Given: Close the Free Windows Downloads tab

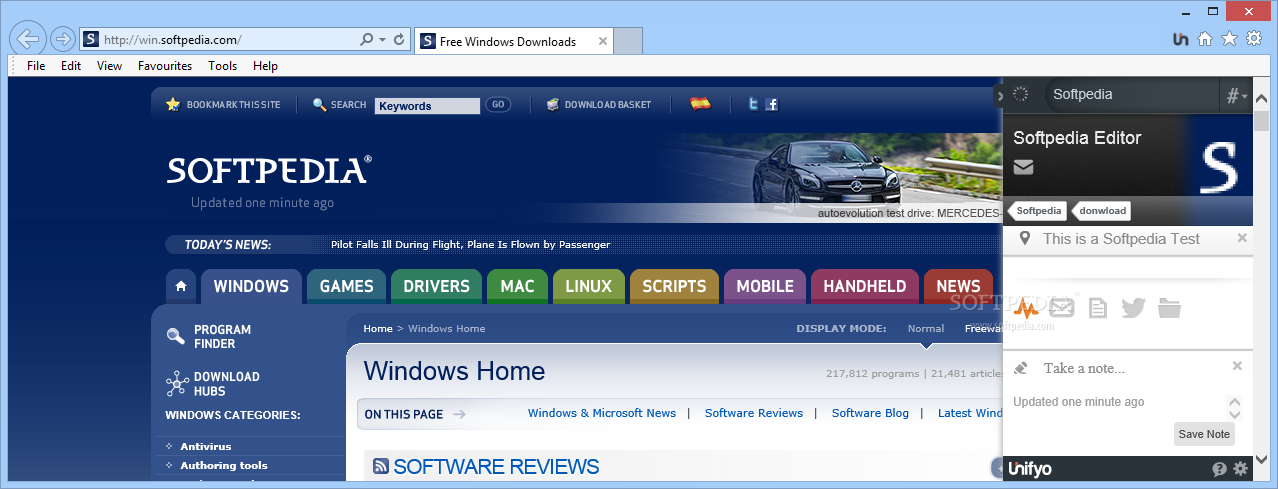Looking at the screenshot, I should pos(602,41).
